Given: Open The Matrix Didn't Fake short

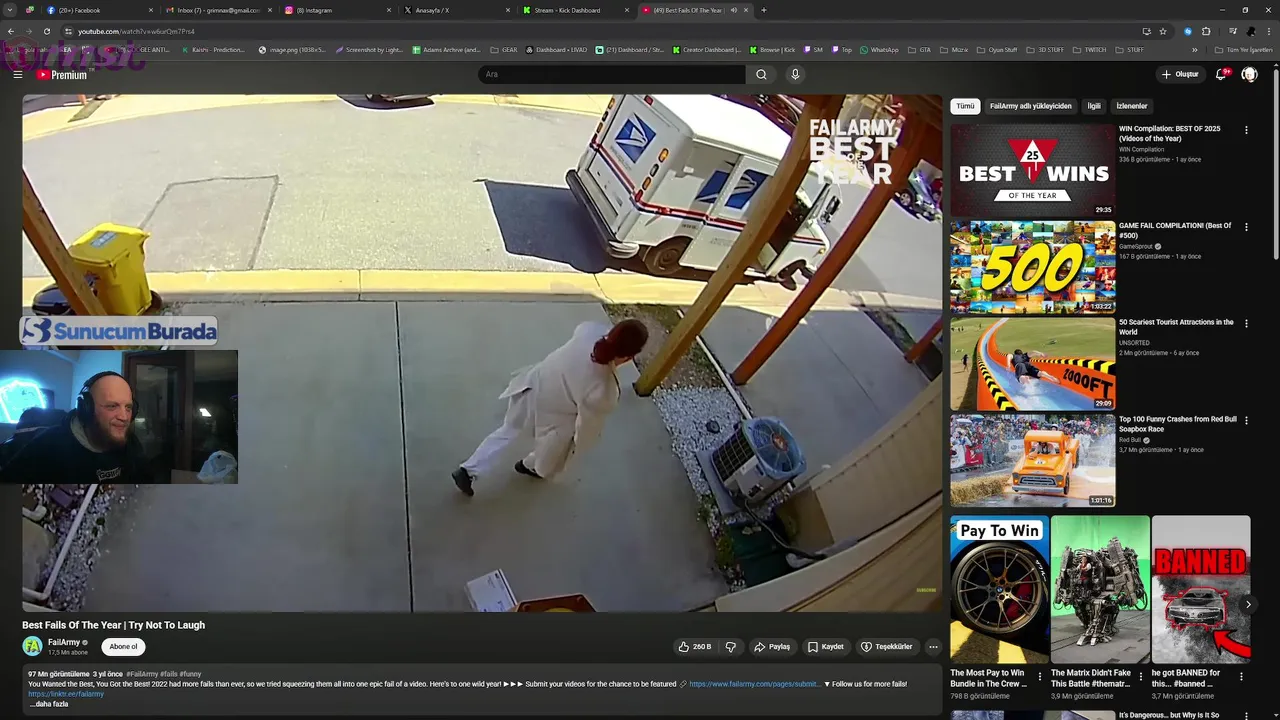Looking at the screenshot, I should point(1100,589).
